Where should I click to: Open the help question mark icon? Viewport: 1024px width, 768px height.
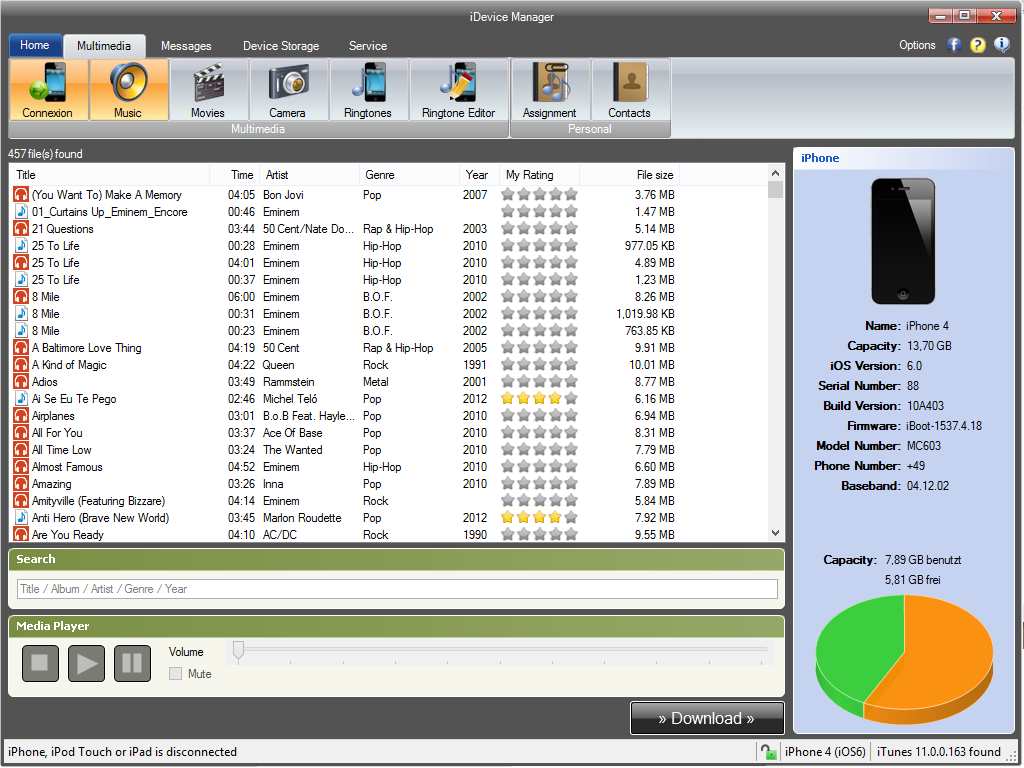click(977, 45)
